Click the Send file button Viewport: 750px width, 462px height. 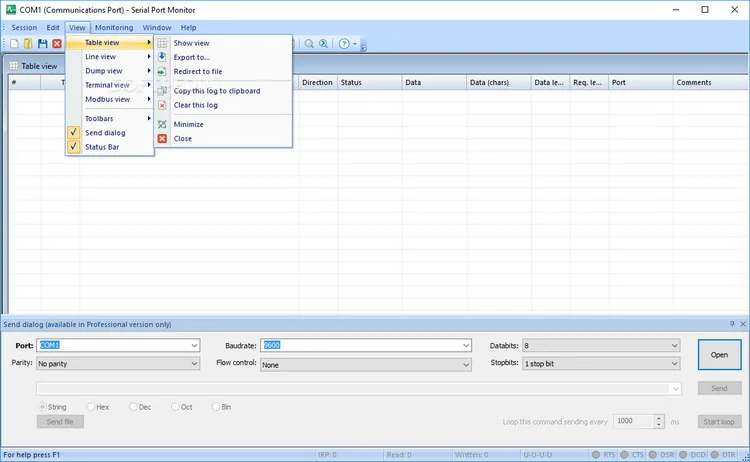pyautogui.click(x=60, y=422)
